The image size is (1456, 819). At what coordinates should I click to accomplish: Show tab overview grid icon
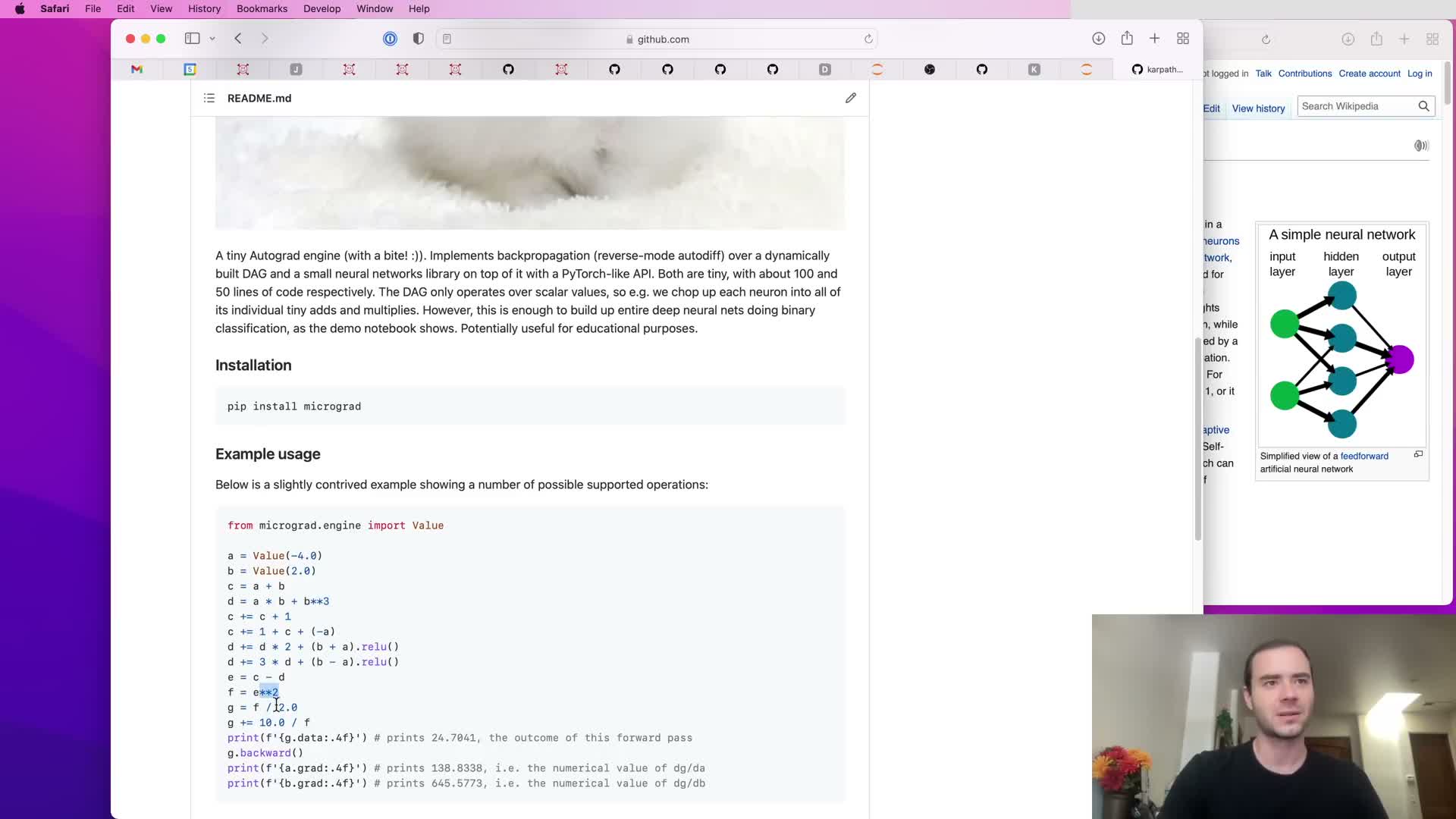[x=1183, y=39]
